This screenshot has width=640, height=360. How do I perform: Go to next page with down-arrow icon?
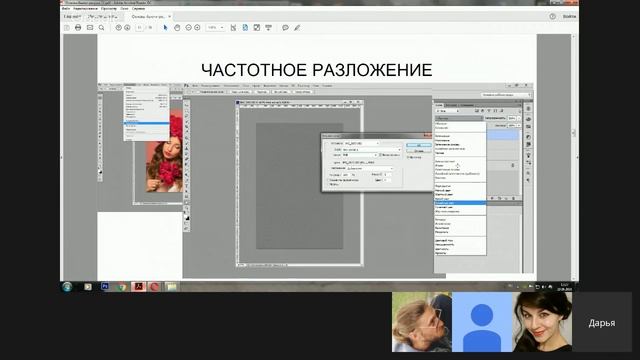(x=127, y=28)
